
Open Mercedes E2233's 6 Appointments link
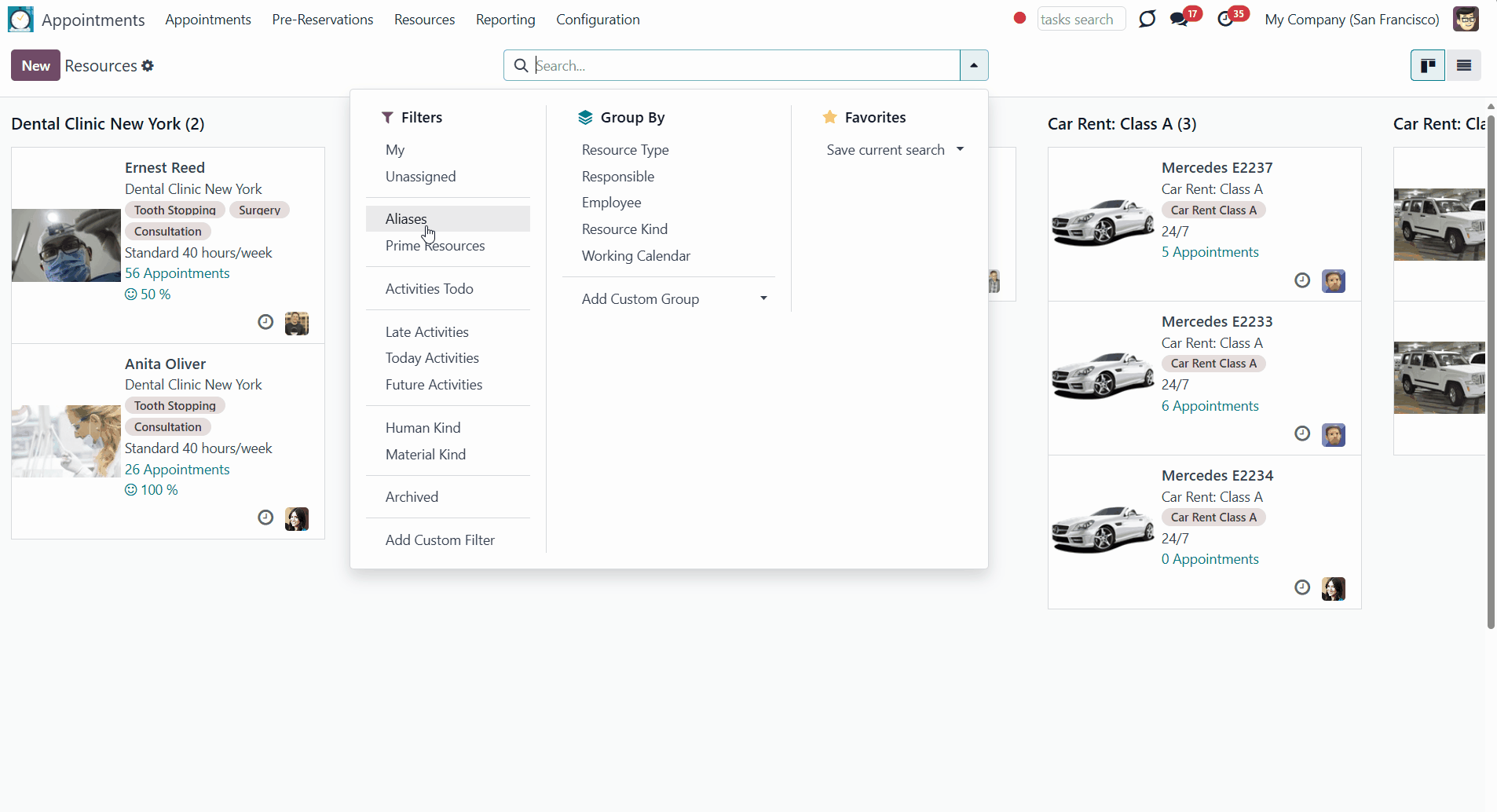point(1210,406)
